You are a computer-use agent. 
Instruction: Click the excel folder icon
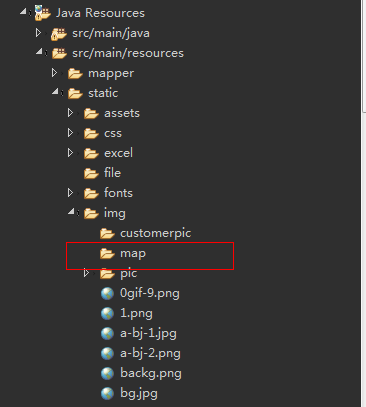[x=91, y=153]
